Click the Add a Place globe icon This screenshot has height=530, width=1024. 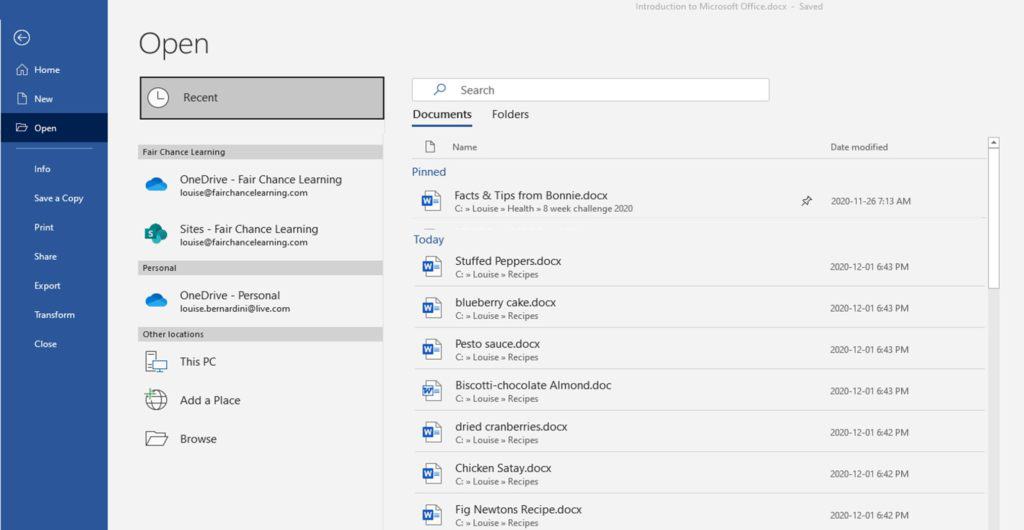click(156, 399)
